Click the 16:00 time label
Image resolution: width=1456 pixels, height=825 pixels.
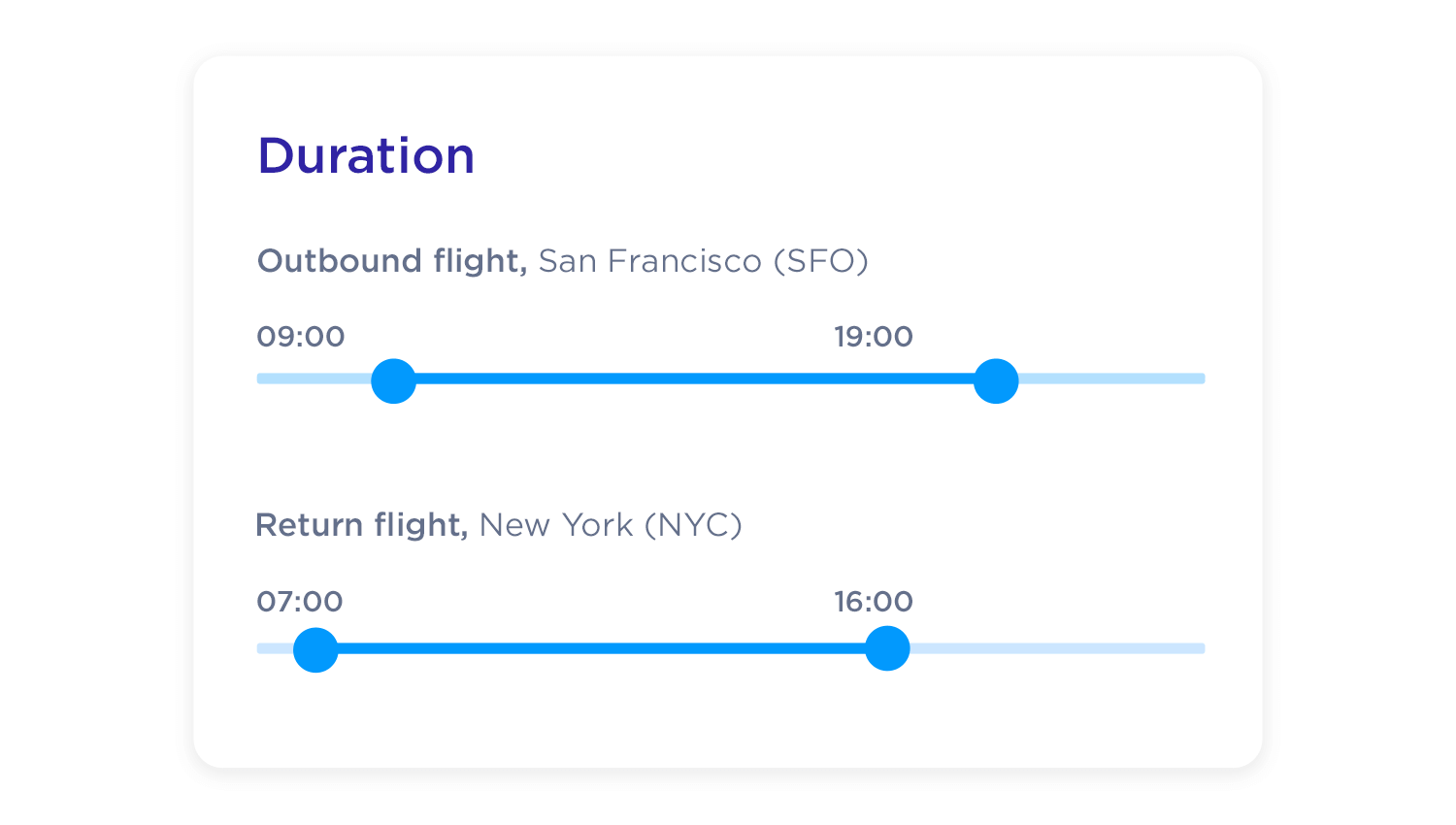pyautogui.click(x=874, y=602)
